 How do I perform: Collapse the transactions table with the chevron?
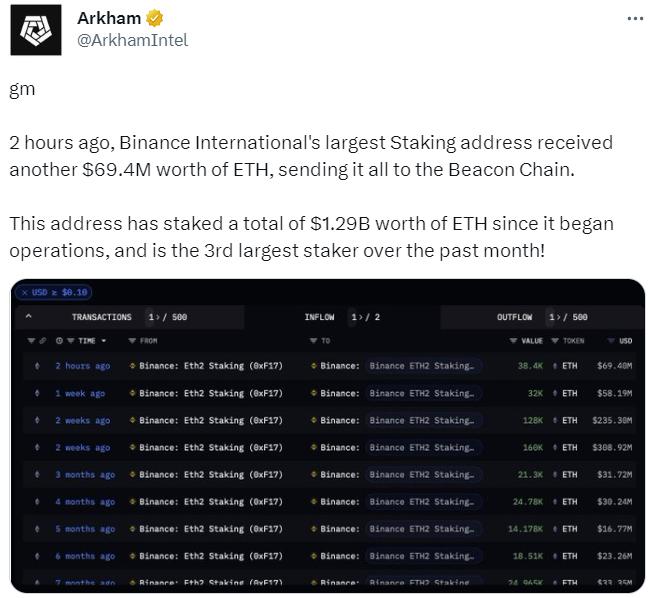29,317
